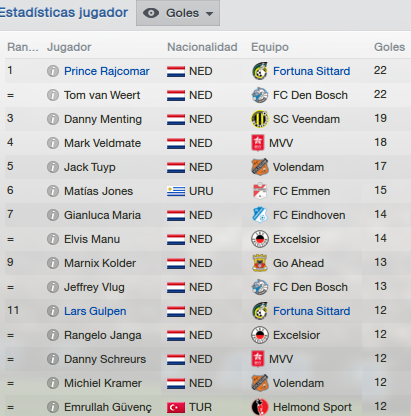Sort table by Jugador column header
411x416 pixels.
(x=69, y=47)
